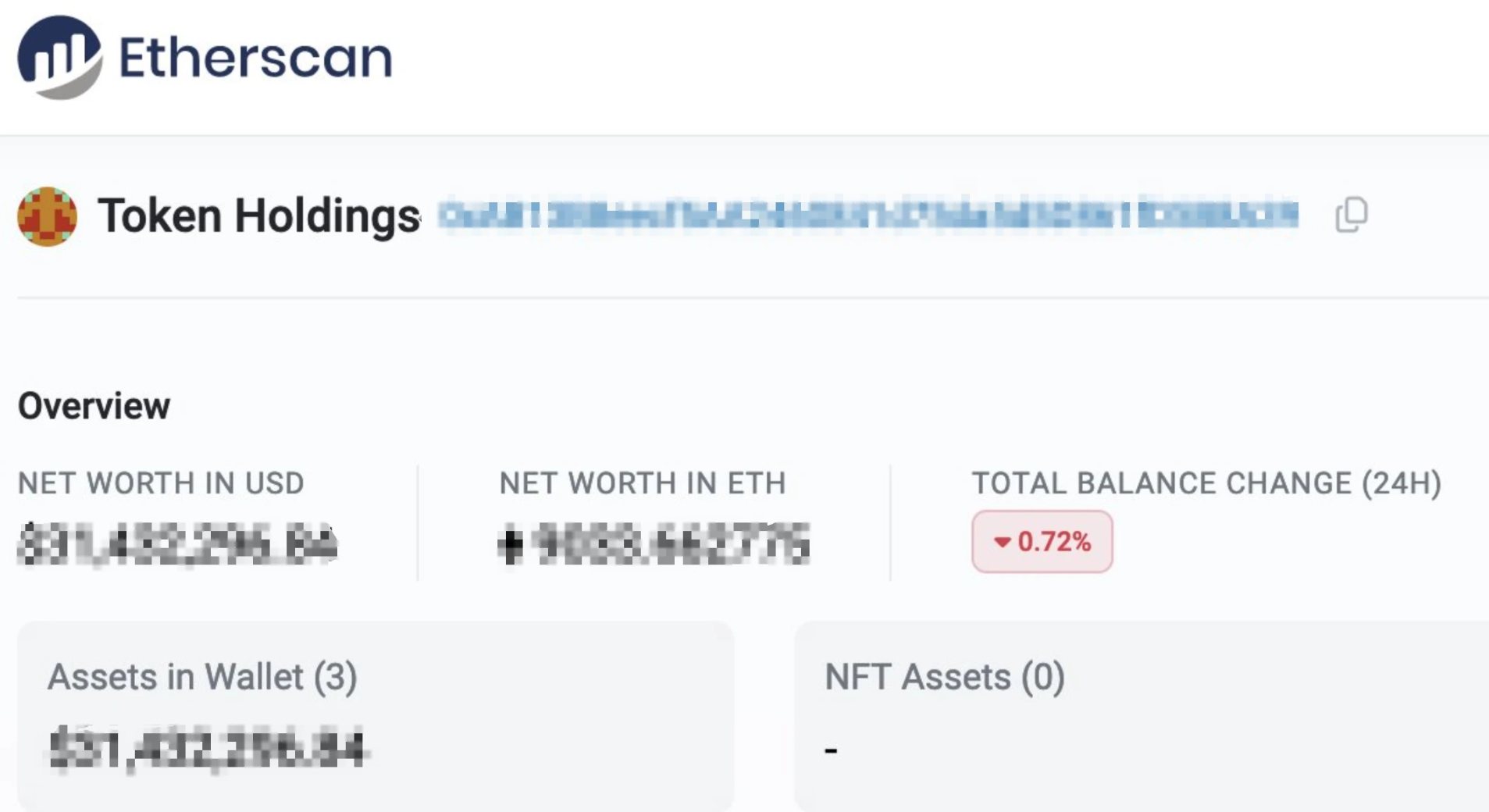Open the blurred wallet address link
The height and width of the screenshot is (812, 1489).
[x=867, y=215]
